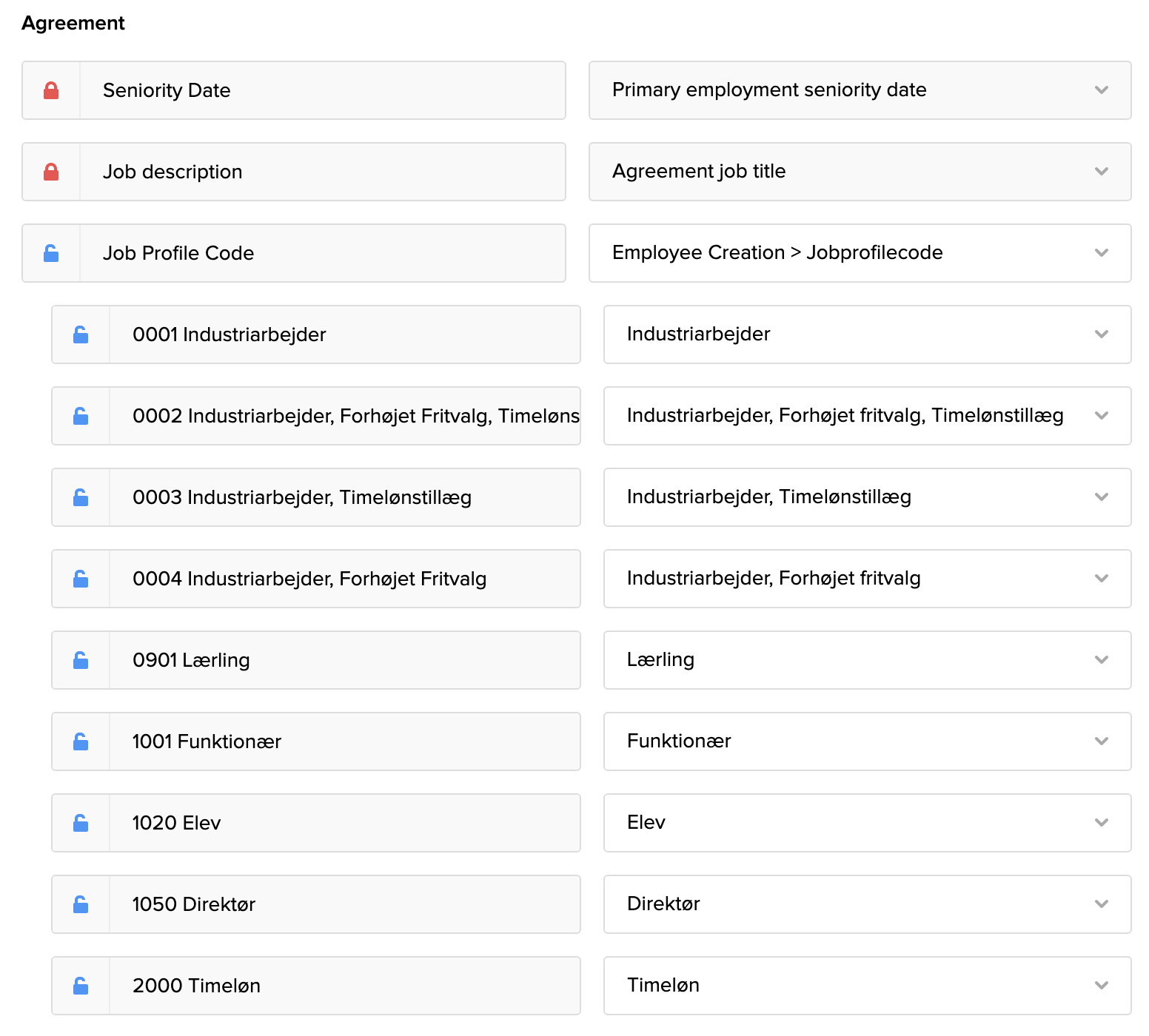Click the 0002 Industriarbejder, Forhøjet Fritvalg field
The width and height of the screenshot is (1149, 1036).
(x=344, y=416)
